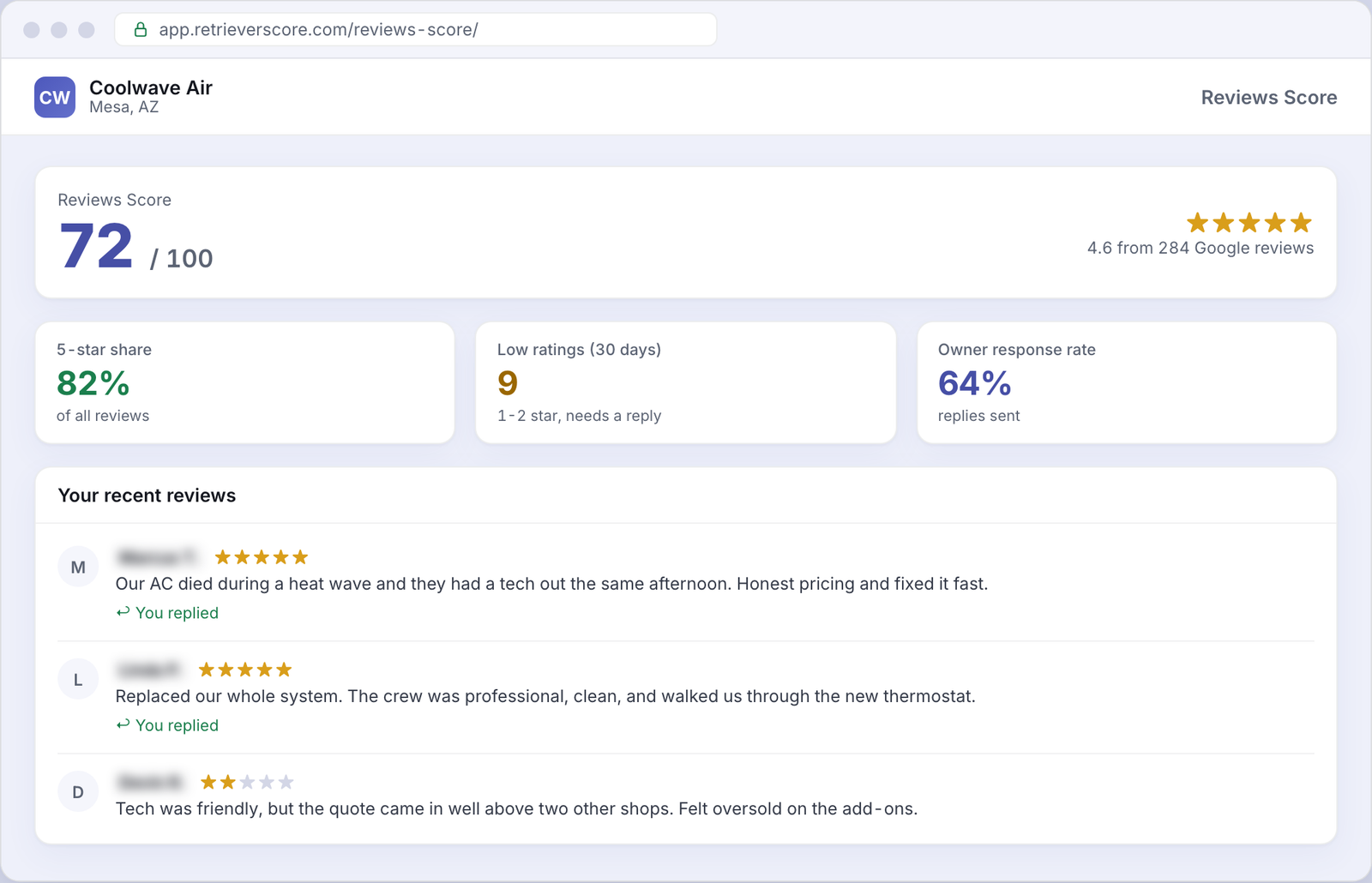Open 'You replied' under the new thermostat review

[x=167, y=725]
